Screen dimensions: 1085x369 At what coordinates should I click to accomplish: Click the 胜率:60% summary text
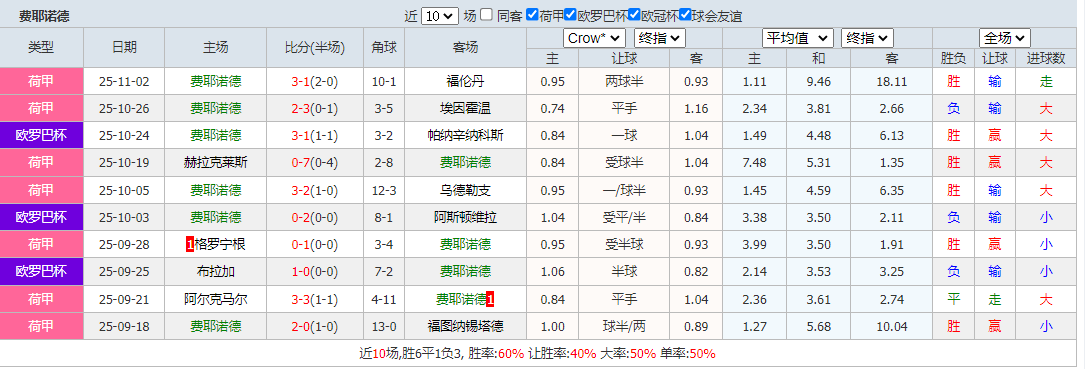click(497, 354)
